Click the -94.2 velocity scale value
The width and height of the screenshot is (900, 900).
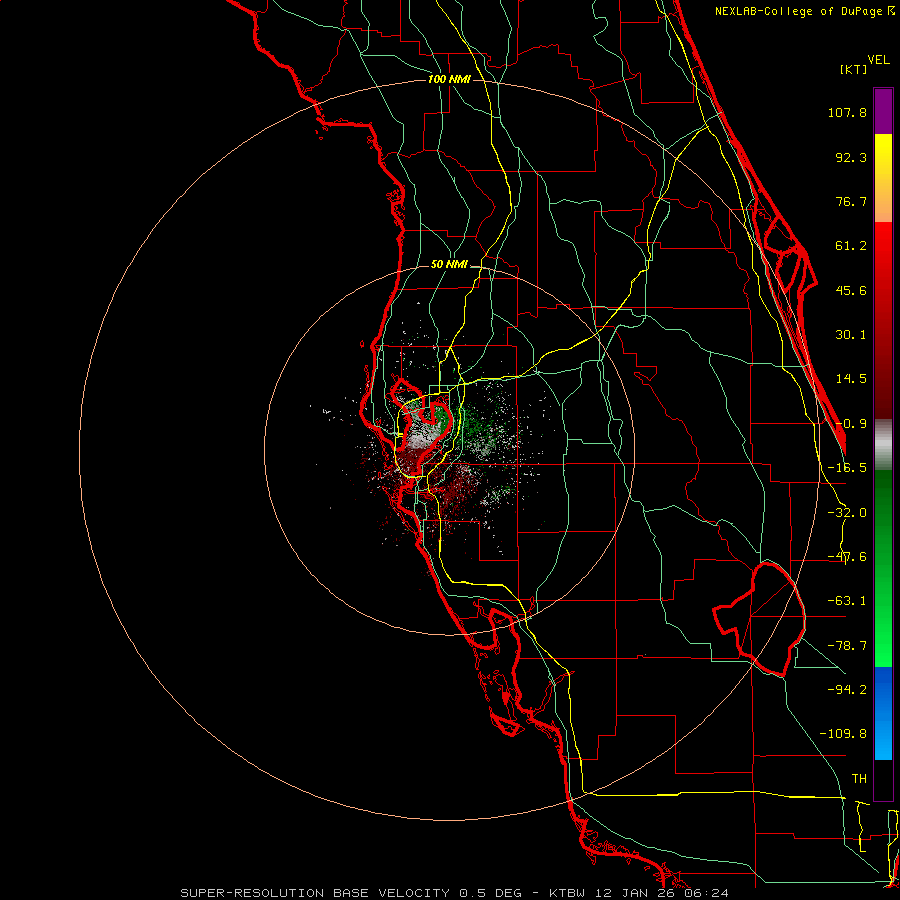pos(847,689)
